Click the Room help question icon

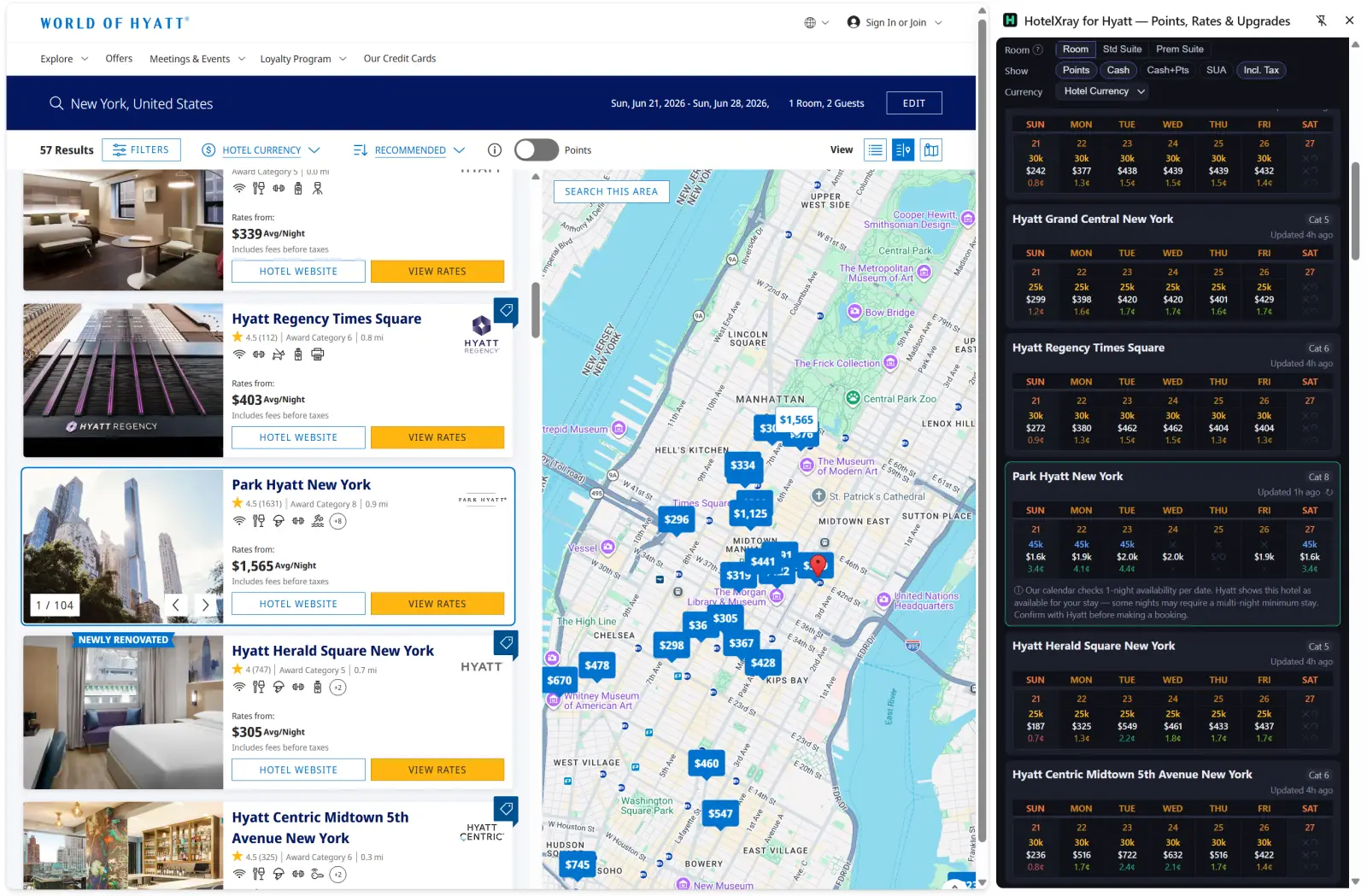pos(1038,50)
